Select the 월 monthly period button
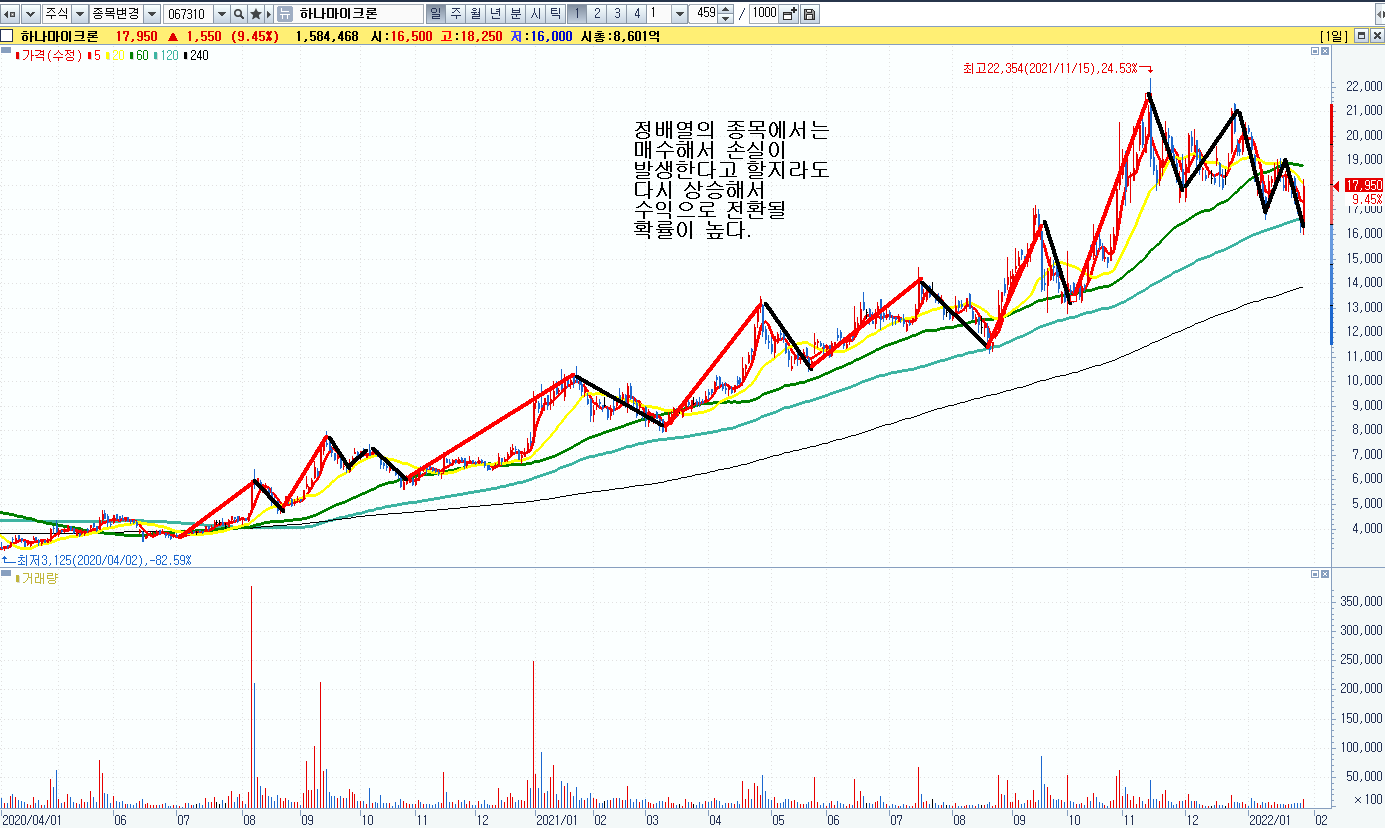1385x828 pixels. [x=475, y=14]
